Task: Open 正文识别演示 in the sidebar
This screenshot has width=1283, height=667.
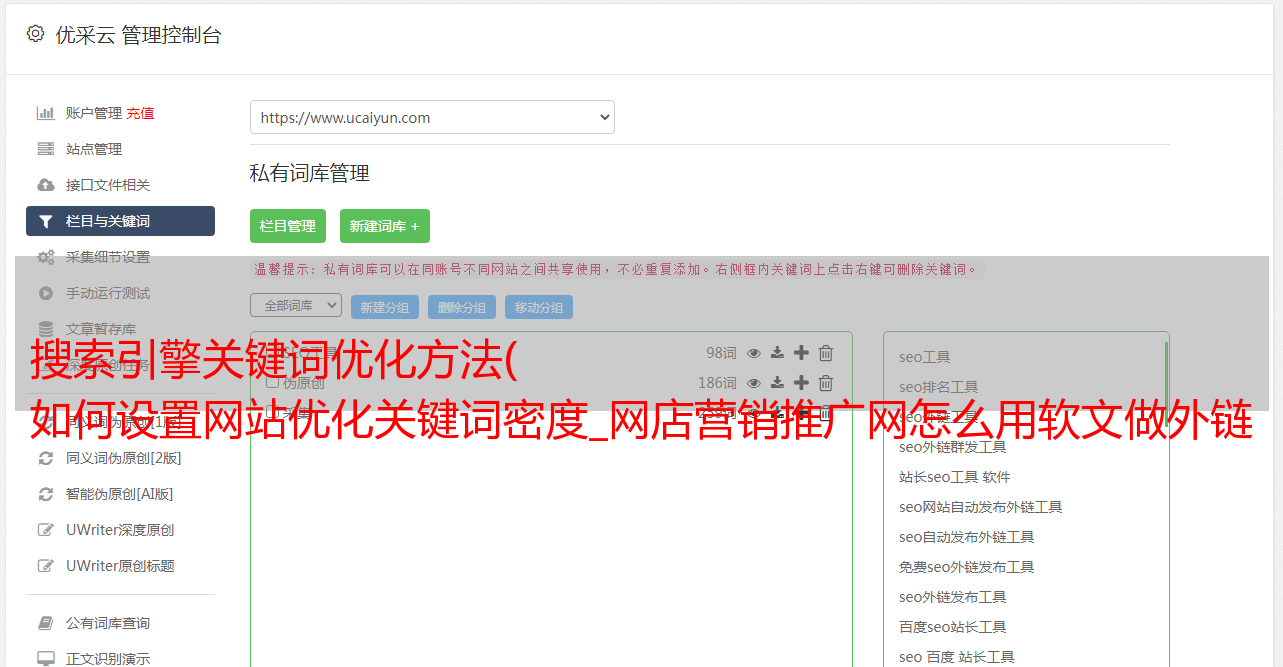Action: (x=108, y=659)
